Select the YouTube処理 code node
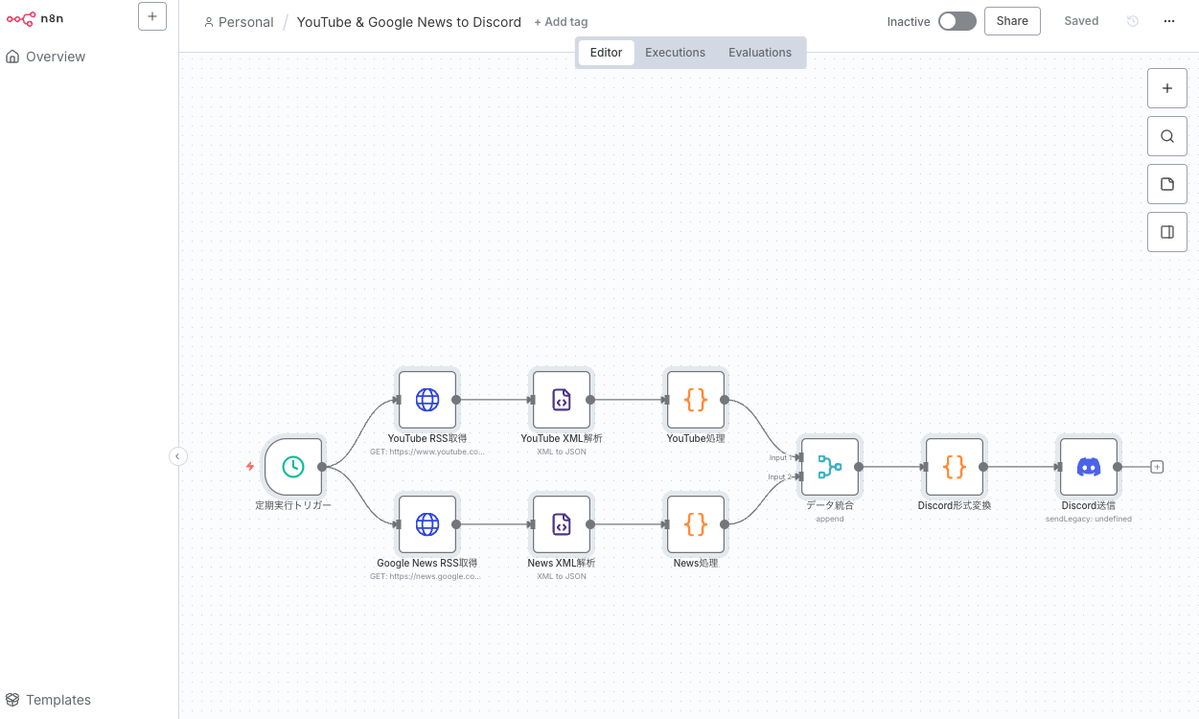The height and width of the screenshot is (719, 1199). coord(695,399)
